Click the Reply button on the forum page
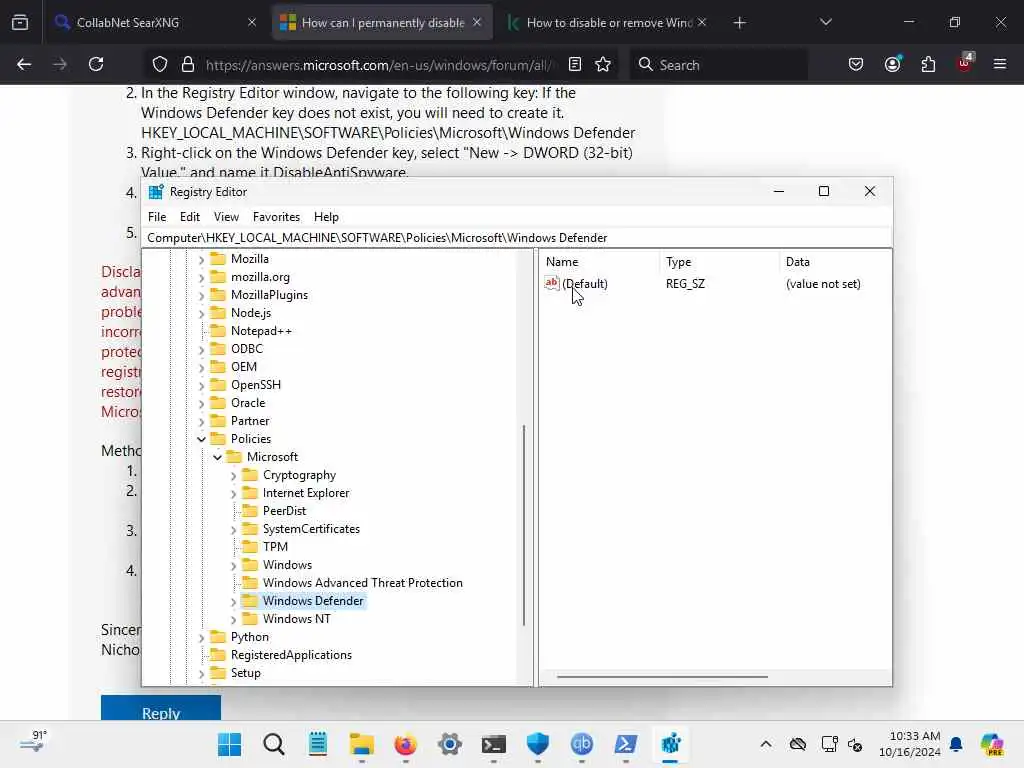 point(161,709)
